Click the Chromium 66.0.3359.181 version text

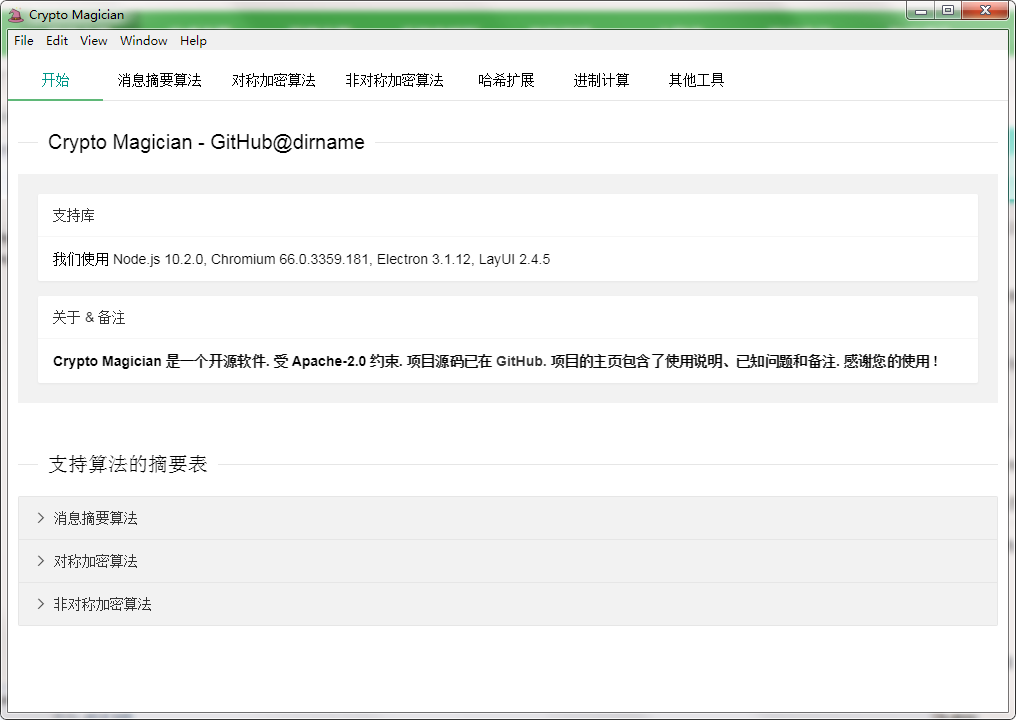(290, 259)
